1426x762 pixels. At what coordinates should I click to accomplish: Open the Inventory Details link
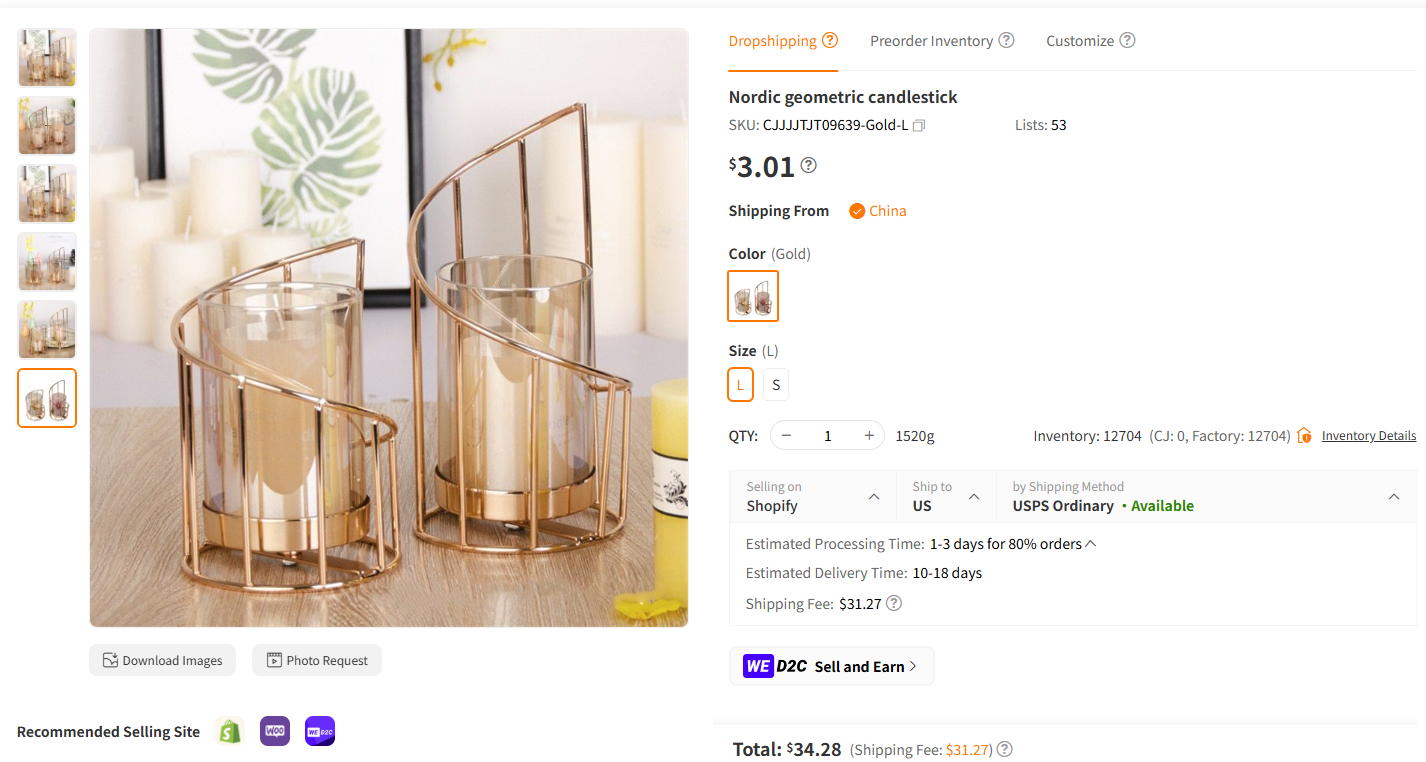tap(1368, 435)
